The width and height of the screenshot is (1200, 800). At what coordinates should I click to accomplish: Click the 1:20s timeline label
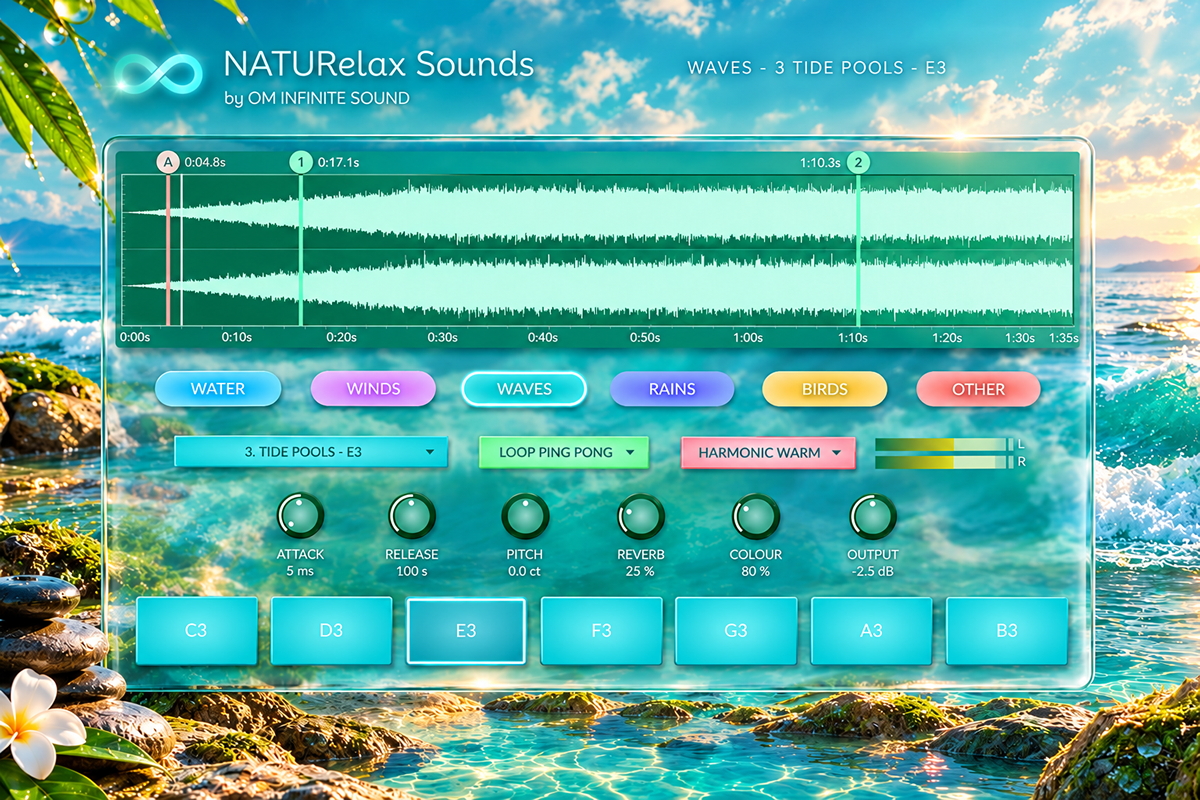pos(946,338)
